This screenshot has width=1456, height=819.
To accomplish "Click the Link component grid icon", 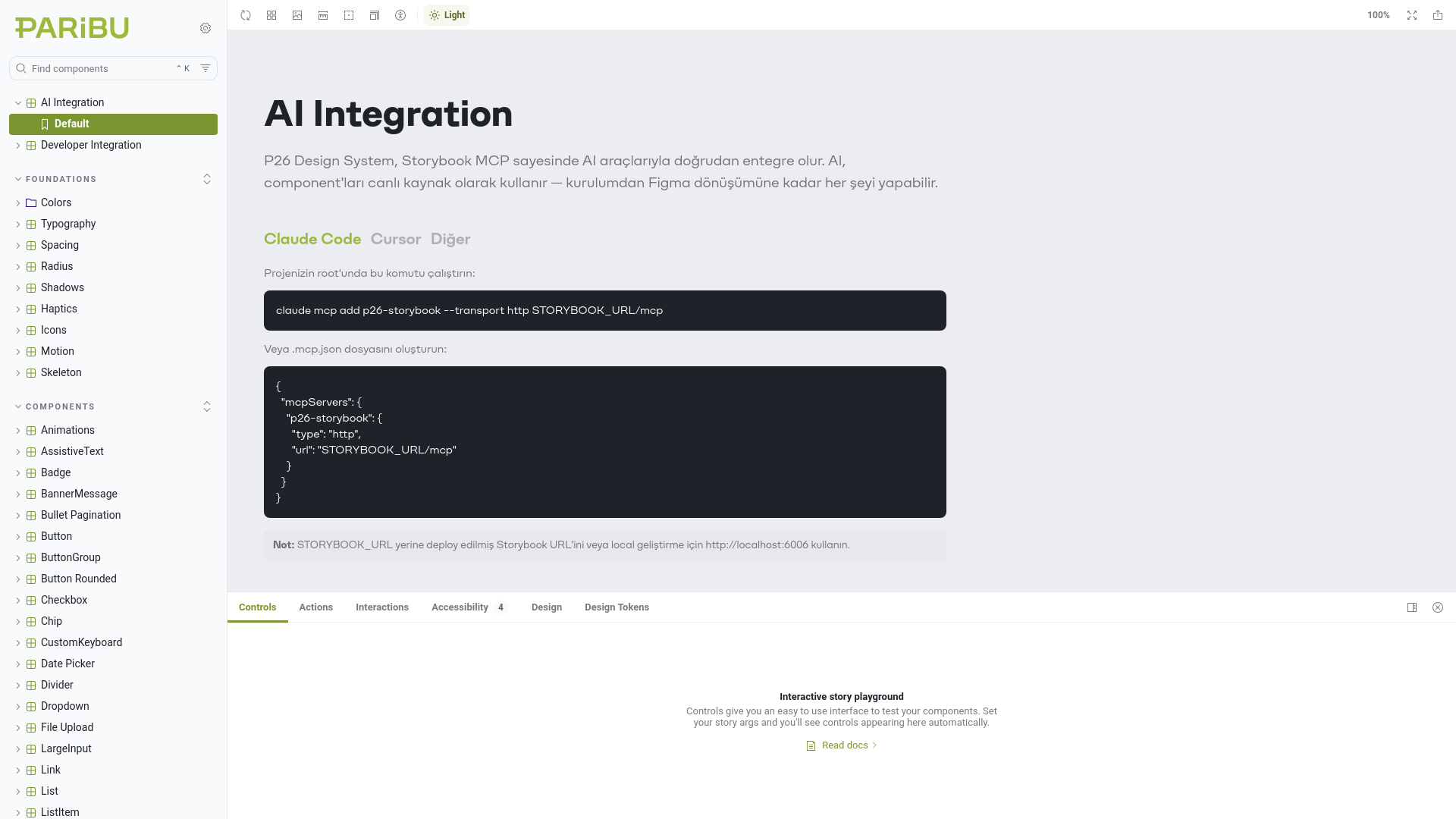I will pos(31,770).
